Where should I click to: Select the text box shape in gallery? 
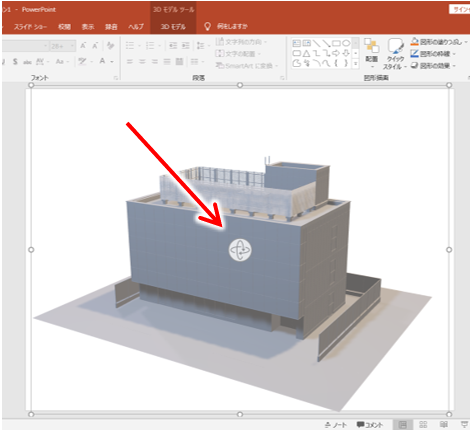click(297, 43)
